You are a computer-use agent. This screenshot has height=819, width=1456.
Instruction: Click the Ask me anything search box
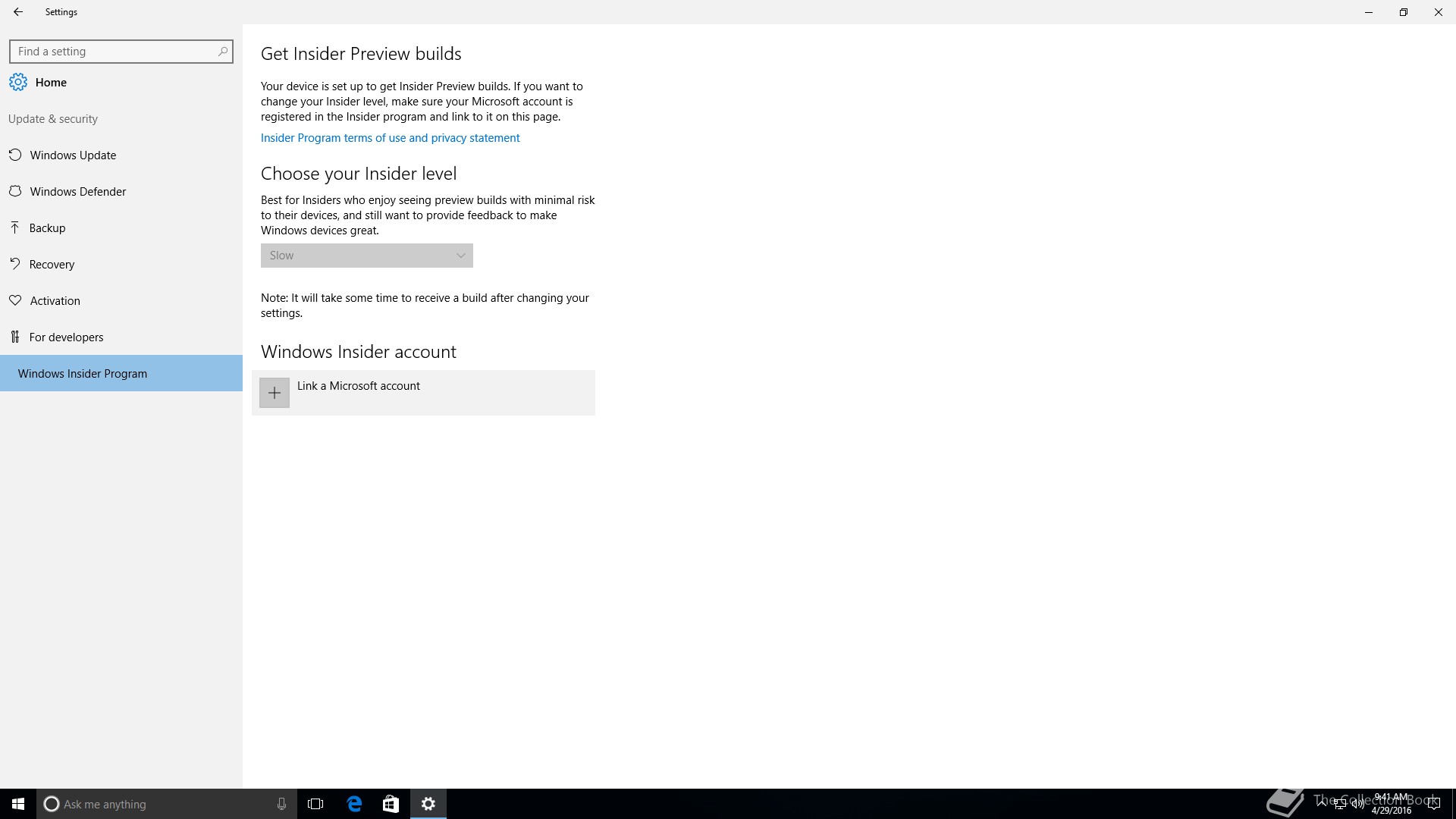point(166,804)
